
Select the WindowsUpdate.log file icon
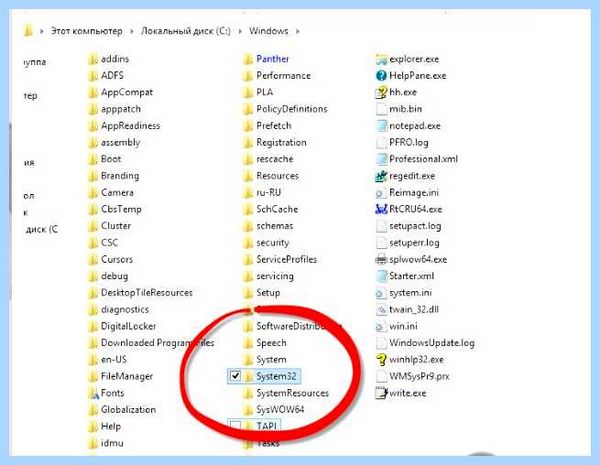382,343
